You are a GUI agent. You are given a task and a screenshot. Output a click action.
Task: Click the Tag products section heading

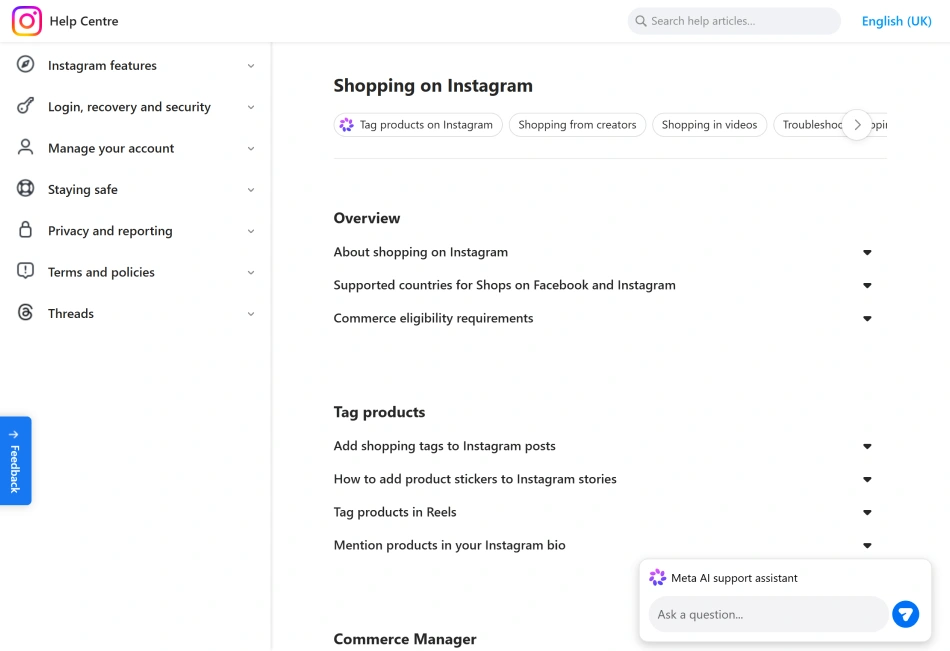379,412
